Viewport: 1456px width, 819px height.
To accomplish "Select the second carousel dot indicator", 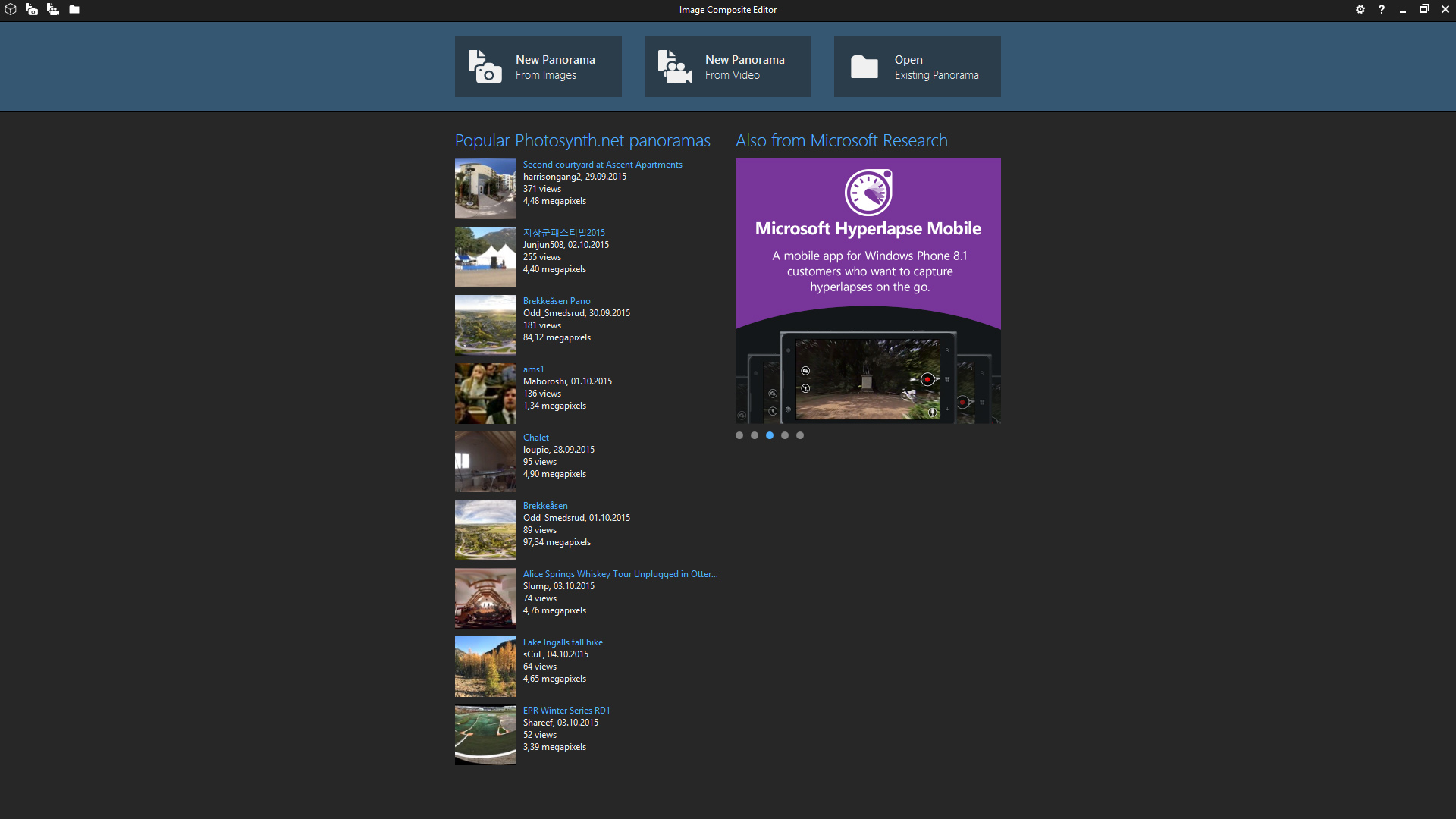I will (755, 435).
